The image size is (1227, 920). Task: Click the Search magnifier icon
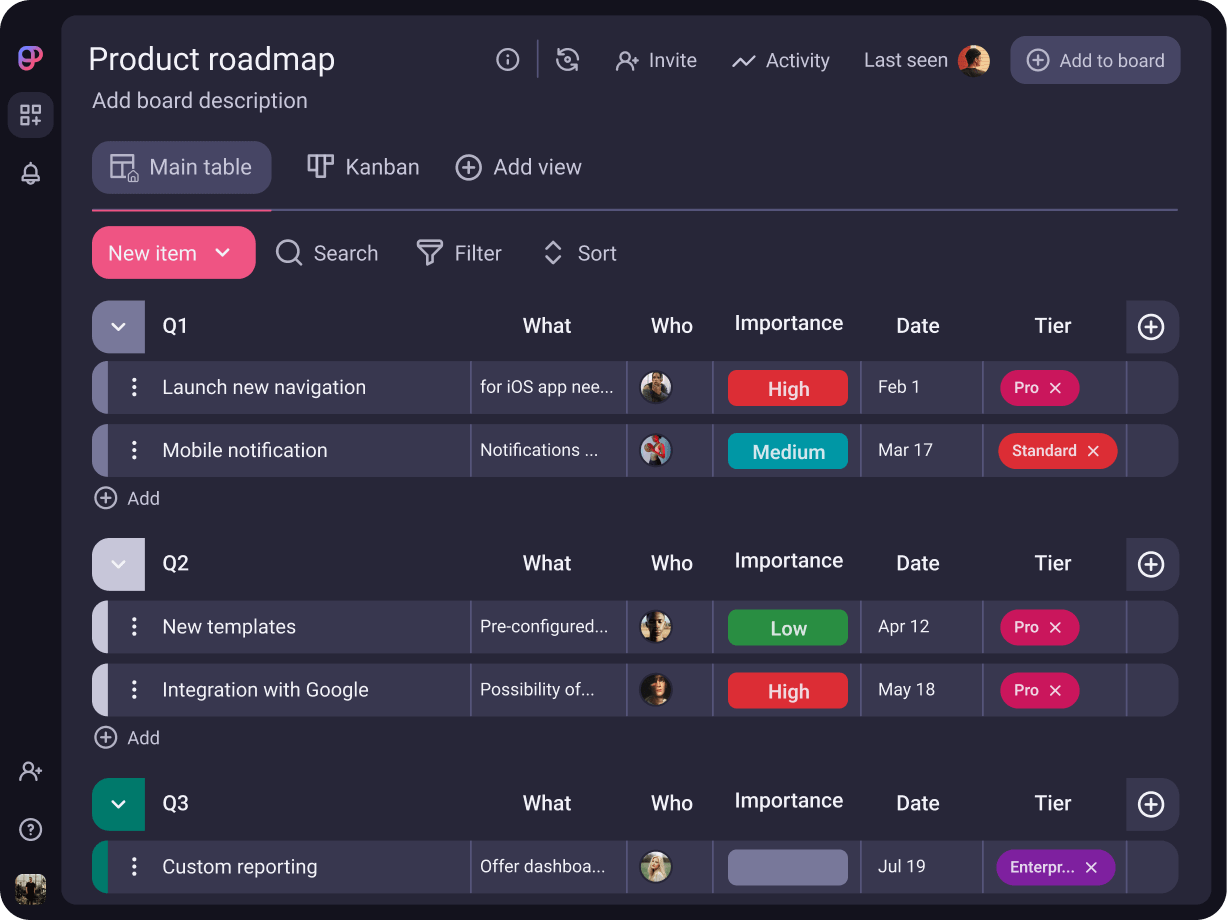(x=288, y=253)
